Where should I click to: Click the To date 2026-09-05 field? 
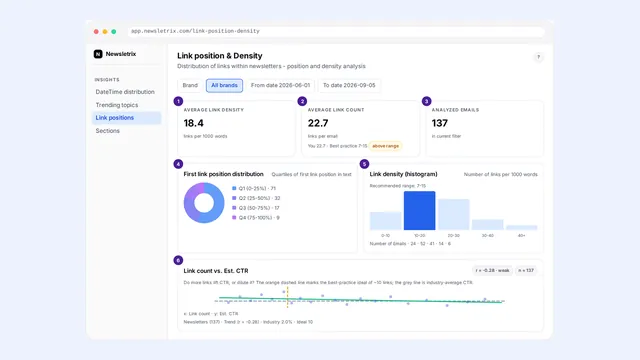pos(349,85)
